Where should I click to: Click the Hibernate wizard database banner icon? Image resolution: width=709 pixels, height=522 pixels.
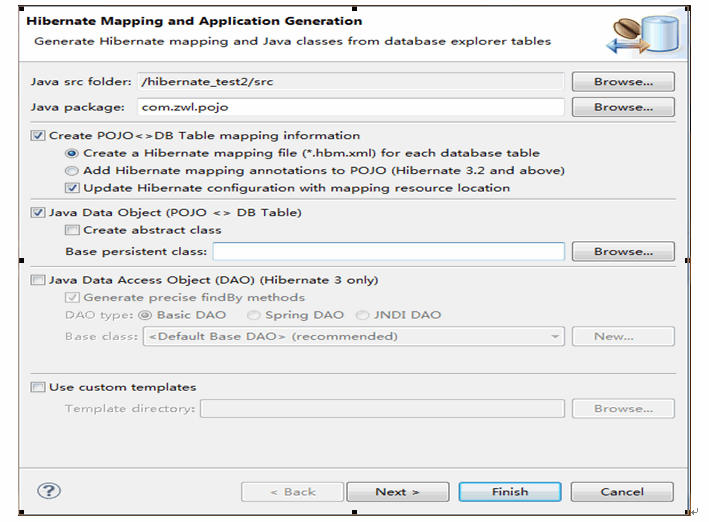pyautogui.click(x=643, y=35)
